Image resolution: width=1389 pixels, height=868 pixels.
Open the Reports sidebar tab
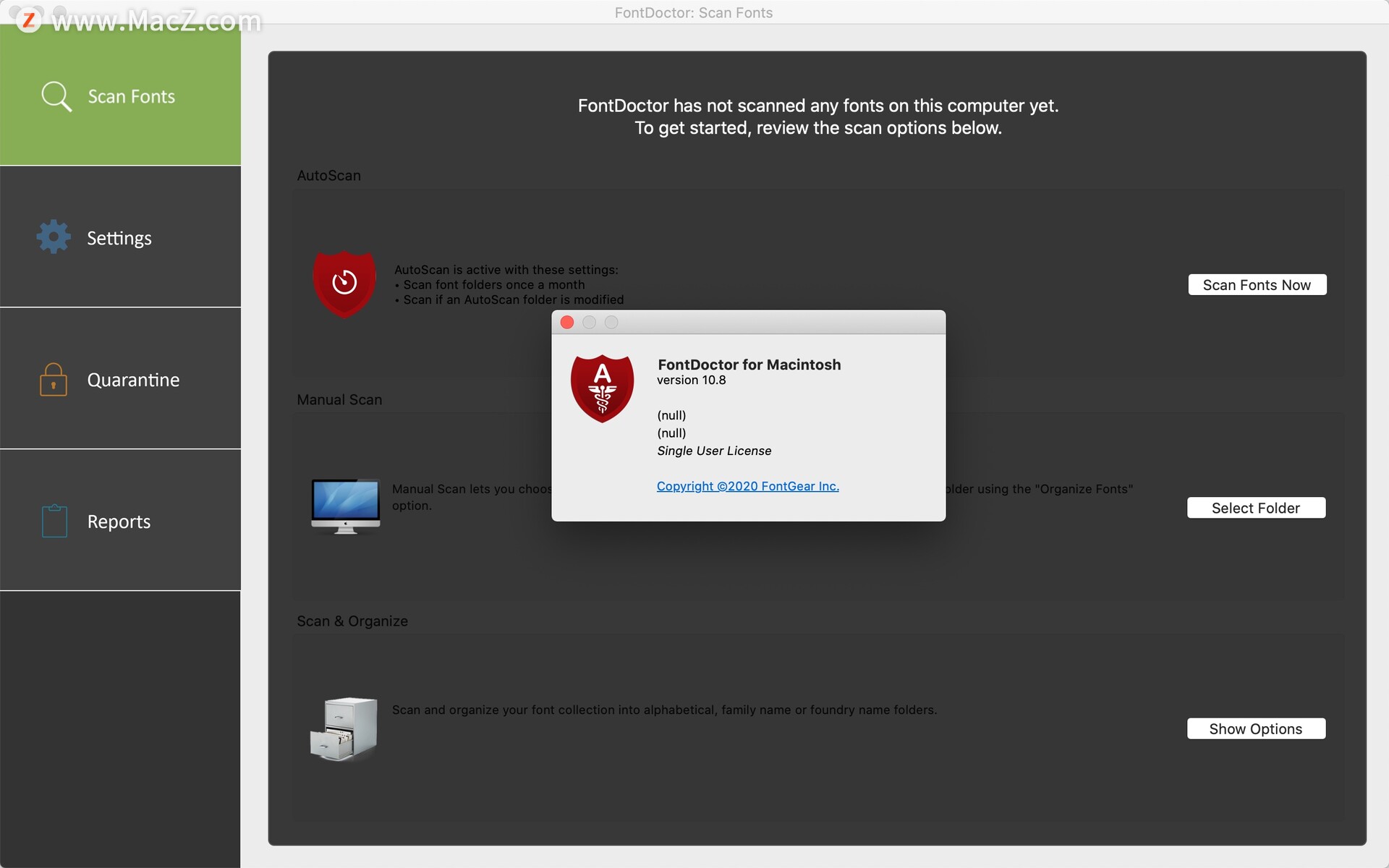[x=120, y=521]
